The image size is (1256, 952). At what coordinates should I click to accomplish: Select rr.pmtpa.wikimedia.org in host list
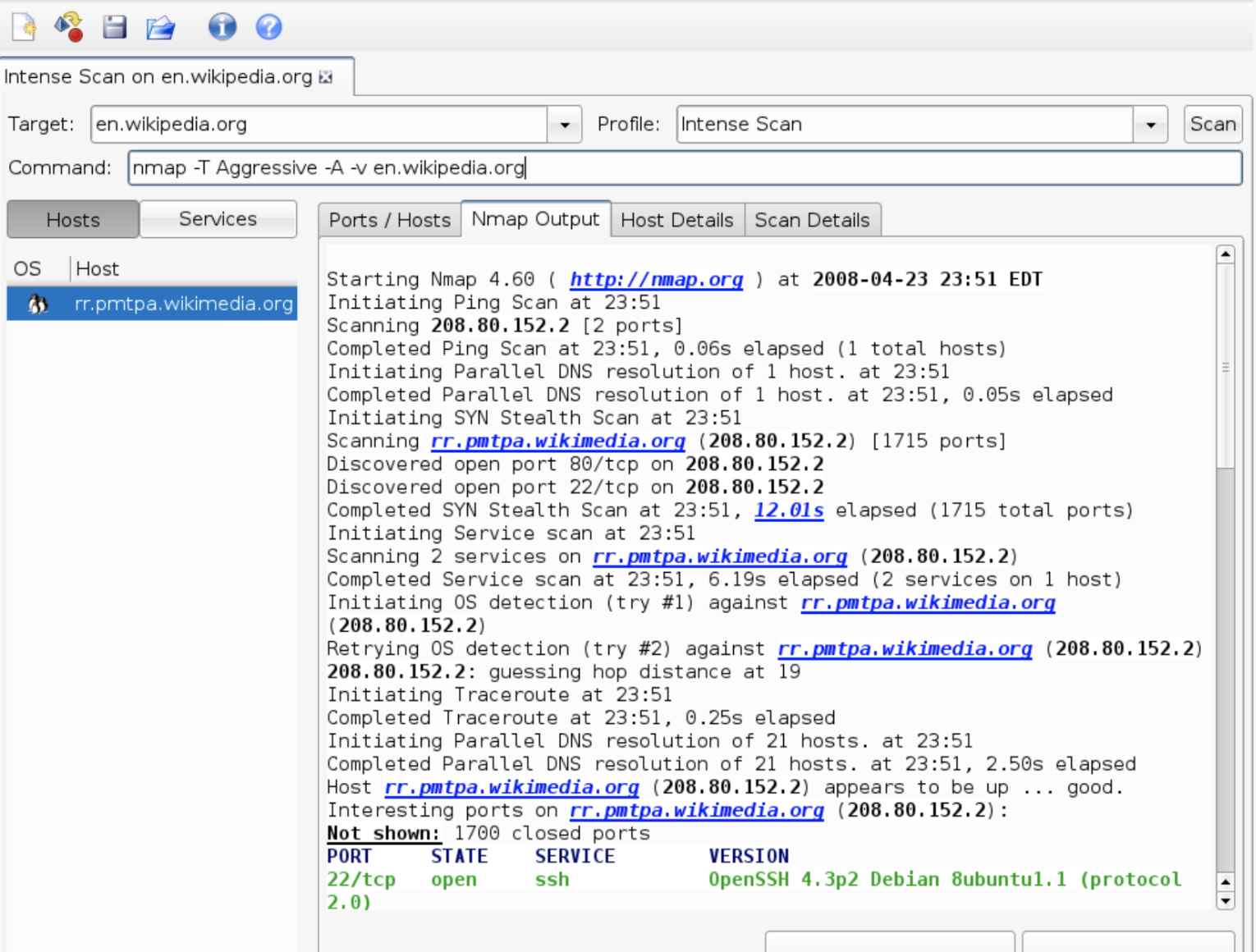183,304
